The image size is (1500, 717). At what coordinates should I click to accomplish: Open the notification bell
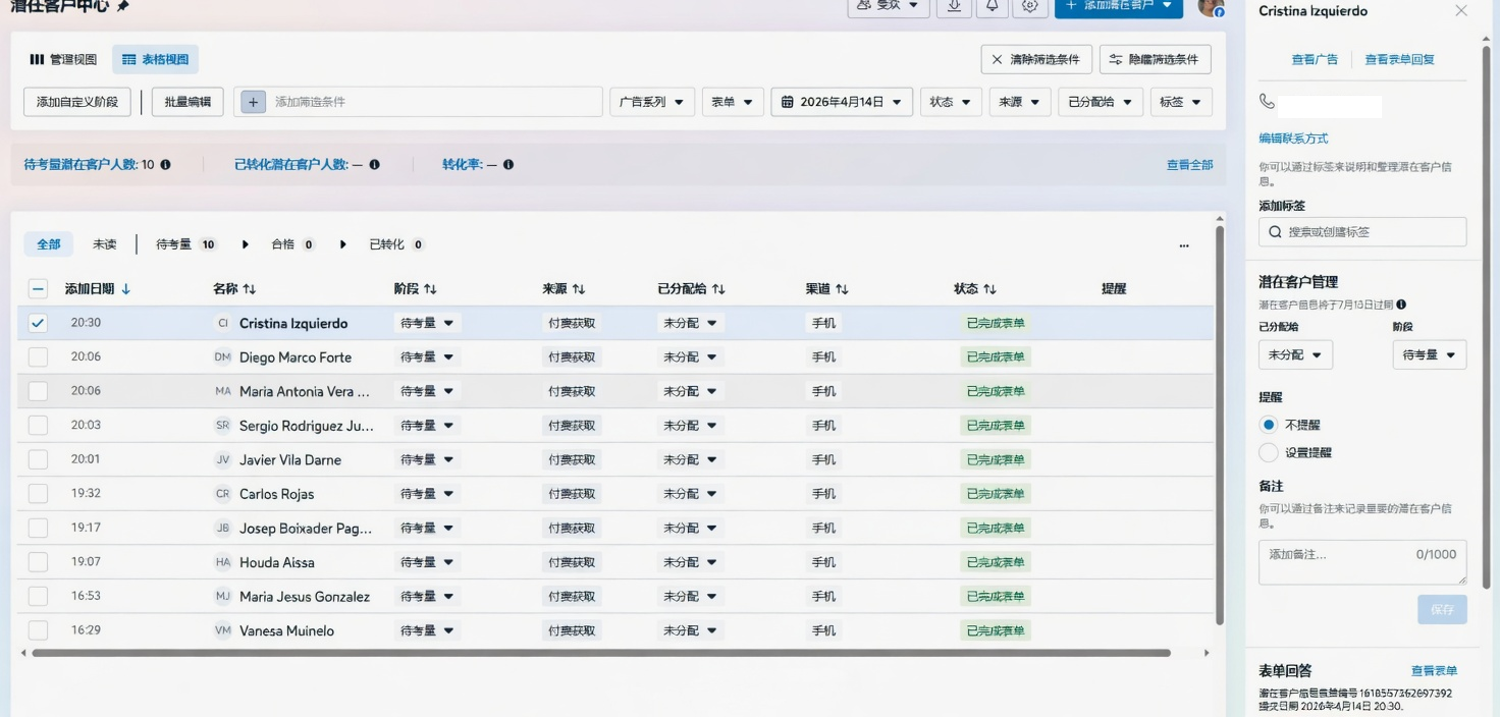[x=991, y=9]
